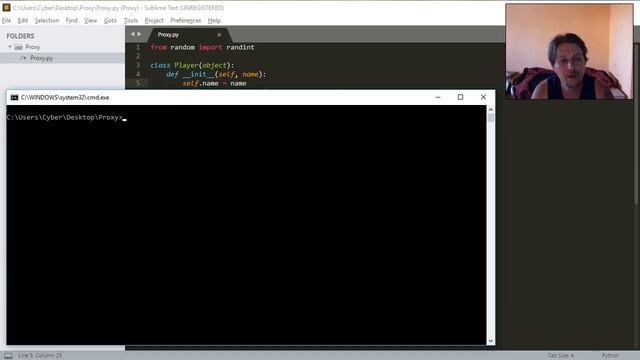This screenshot has height=360, width=640.
Task: Click 'def __init__(self, name):' code line
Action: [216, 74]
